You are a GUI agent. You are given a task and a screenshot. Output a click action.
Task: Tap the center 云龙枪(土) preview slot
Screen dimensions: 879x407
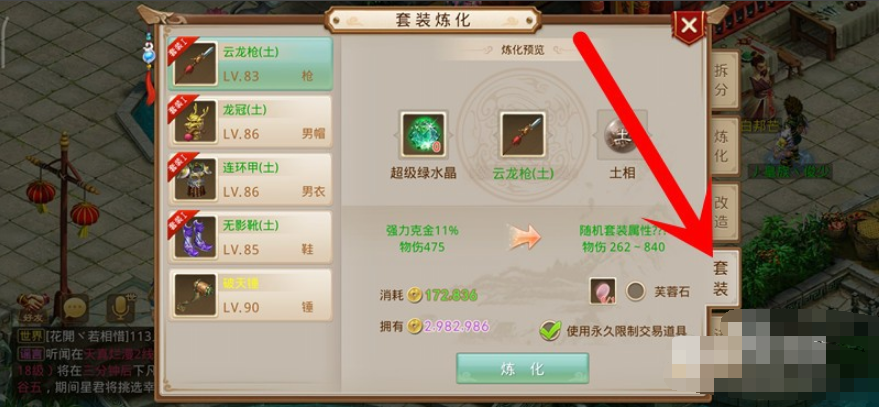coord(522,135)
